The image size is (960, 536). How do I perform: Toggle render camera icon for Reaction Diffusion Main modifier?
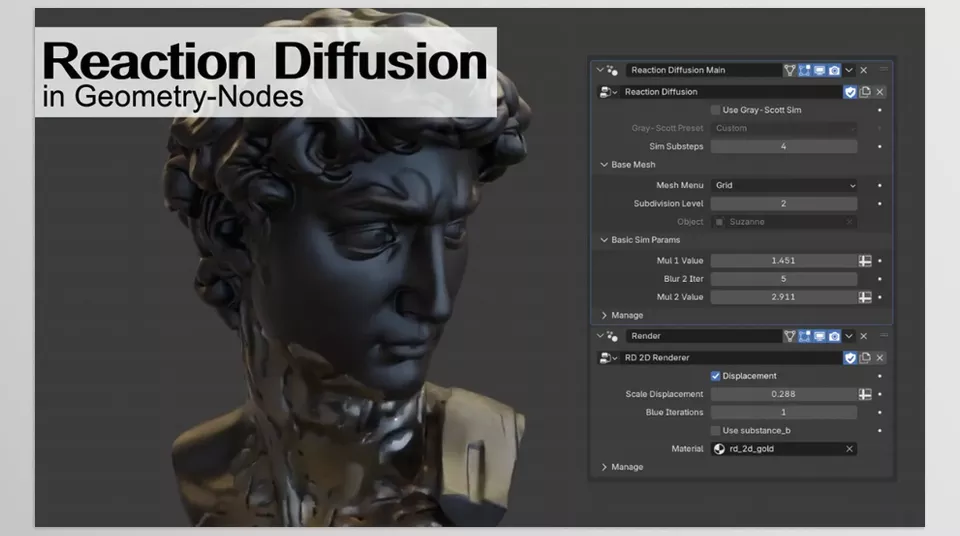(x=834, y=70)
